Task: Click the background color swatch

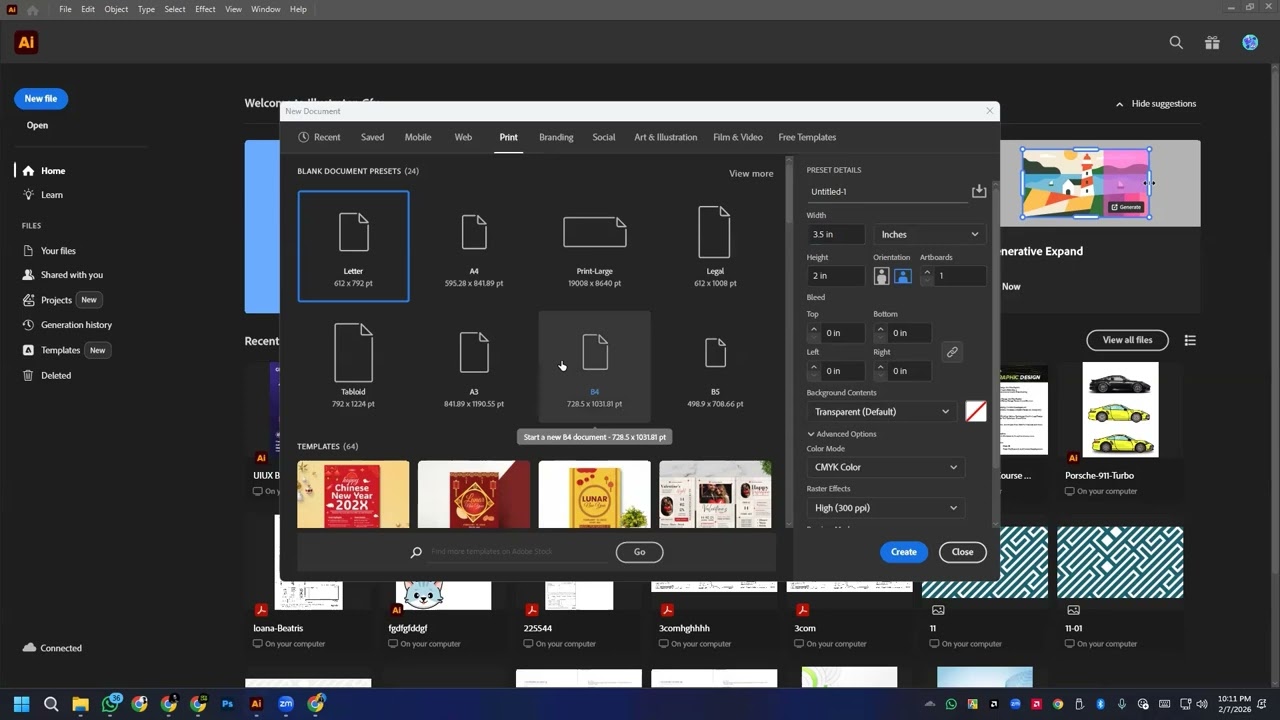Action: pos(976,412)
